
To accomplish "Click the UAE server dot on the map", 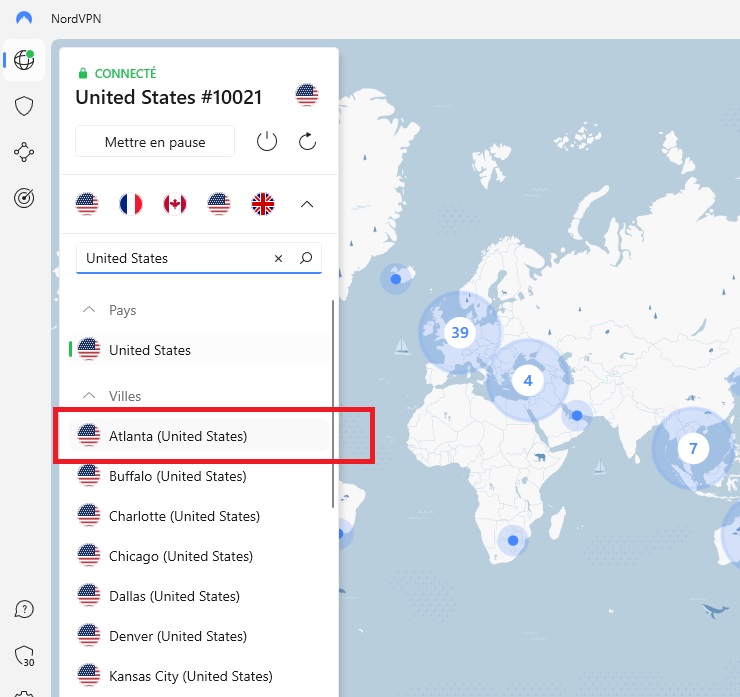I will pyautogui.click(x=577, y=415).
